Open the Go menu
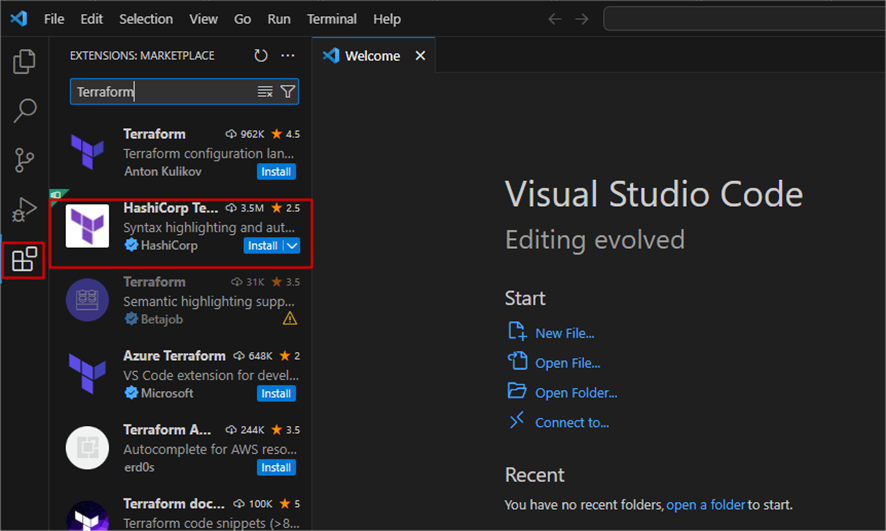886x531 pixels. 242,19
